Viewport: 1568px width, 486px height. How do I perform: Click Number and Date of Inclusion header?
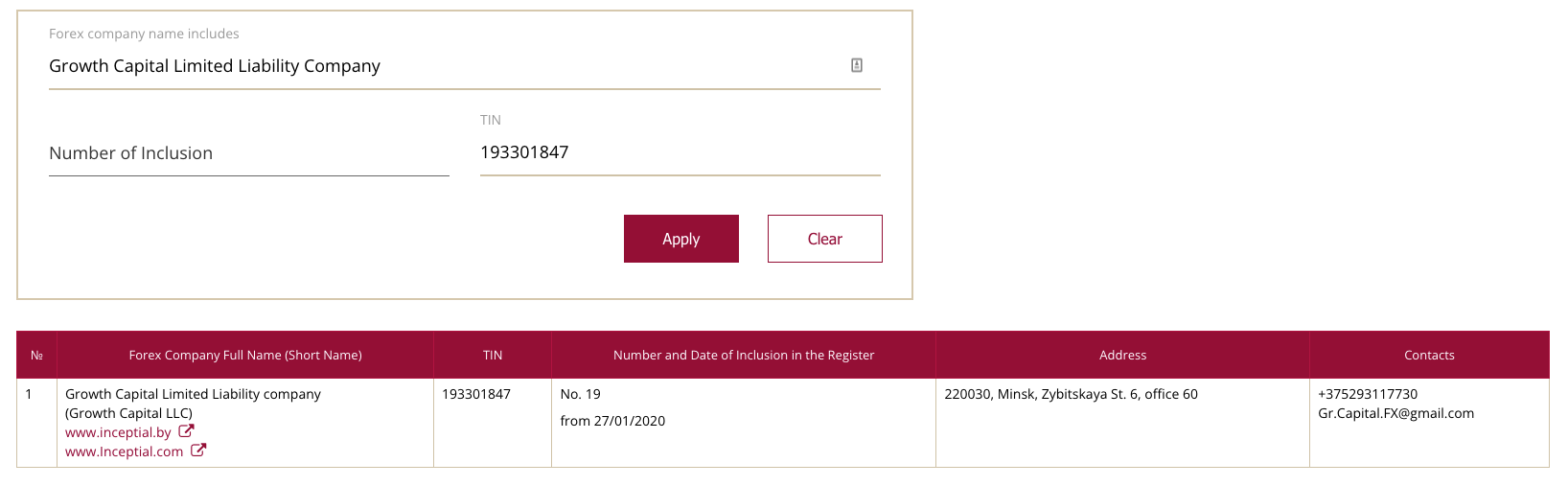pyautogui.click(x=744, y=355)
